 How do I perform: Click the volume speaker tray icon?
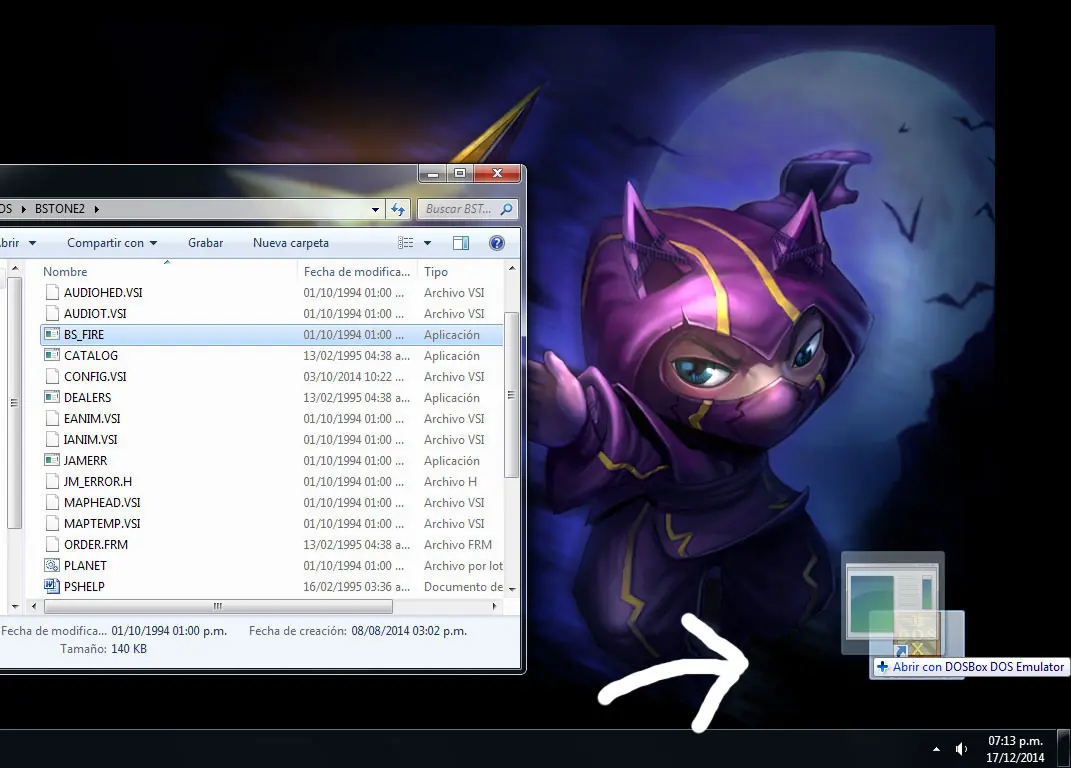pos(961,749)
